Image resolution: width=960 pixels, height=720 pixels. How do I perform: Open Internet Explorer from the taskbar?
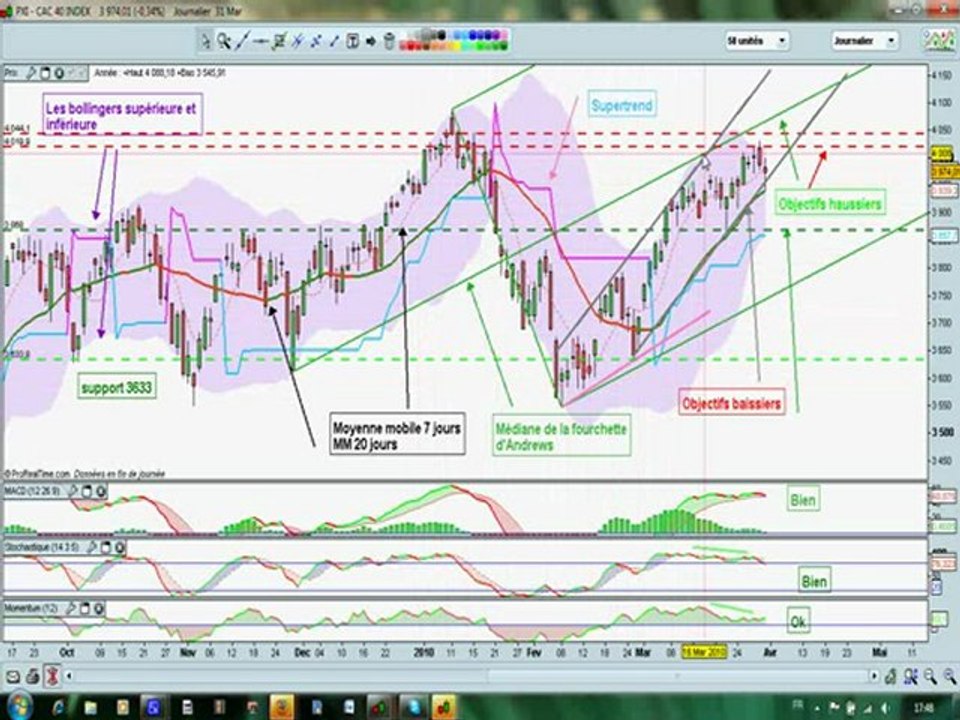[x=59, y=708]
